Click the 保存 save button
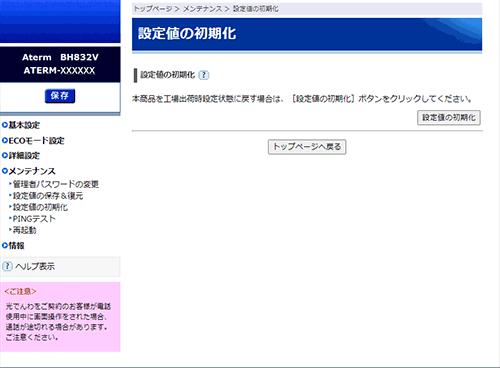 (60, 96)
